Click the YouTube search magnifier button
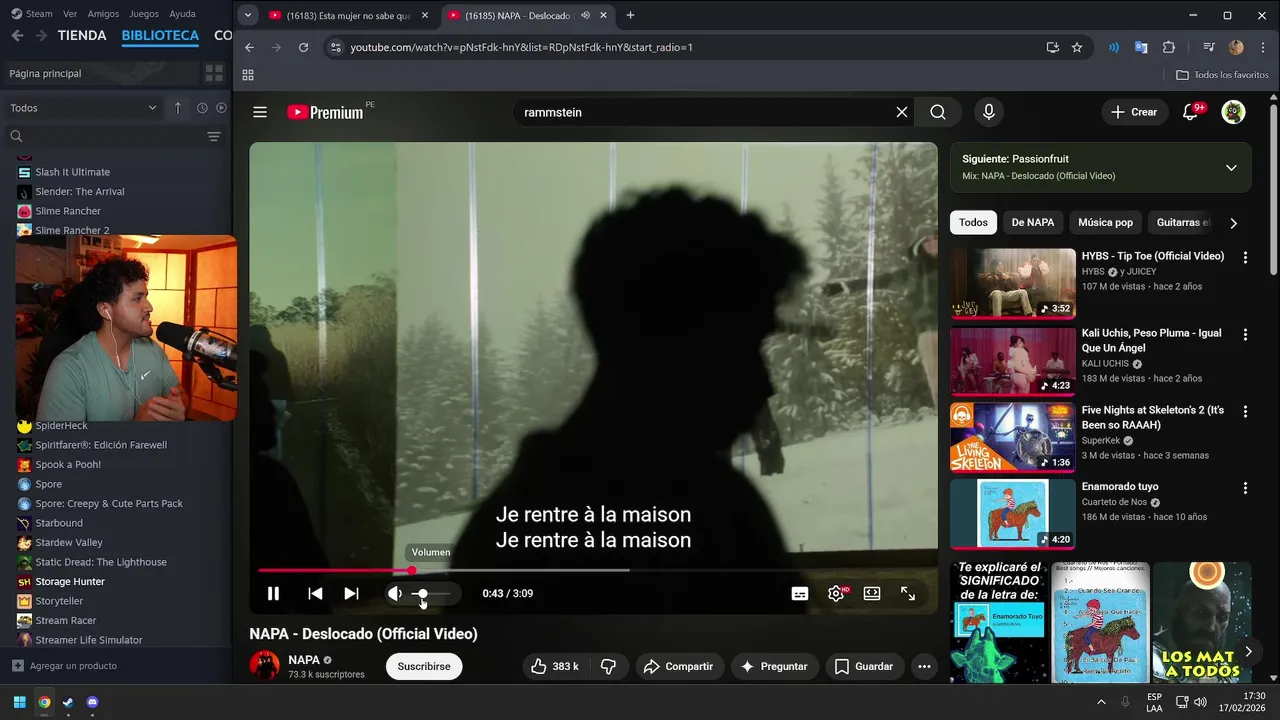 coord(938,112)
